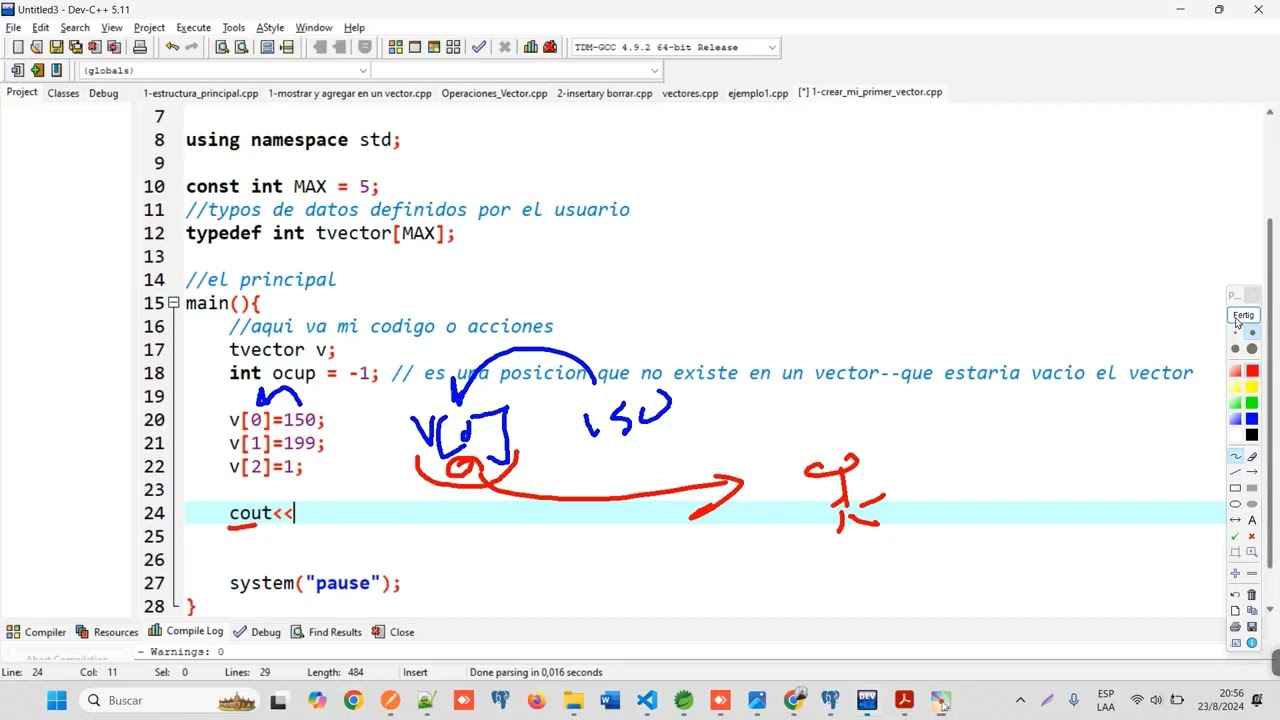Click the Syntax Check checkmark icon
The height and width of the screenshot is (720, 1280).
point(479,47)
